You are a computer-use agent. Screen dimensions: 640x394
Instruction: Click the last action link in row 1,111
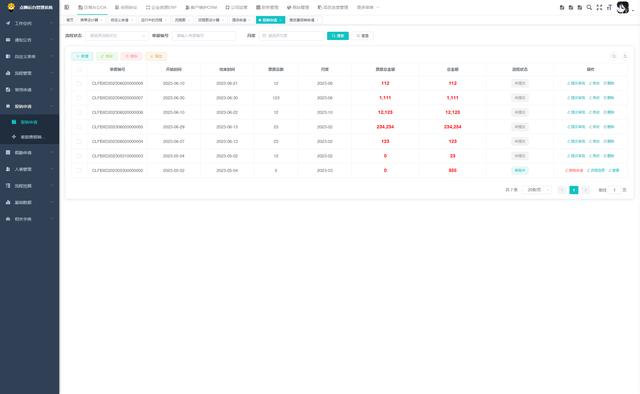pos(609,98)
